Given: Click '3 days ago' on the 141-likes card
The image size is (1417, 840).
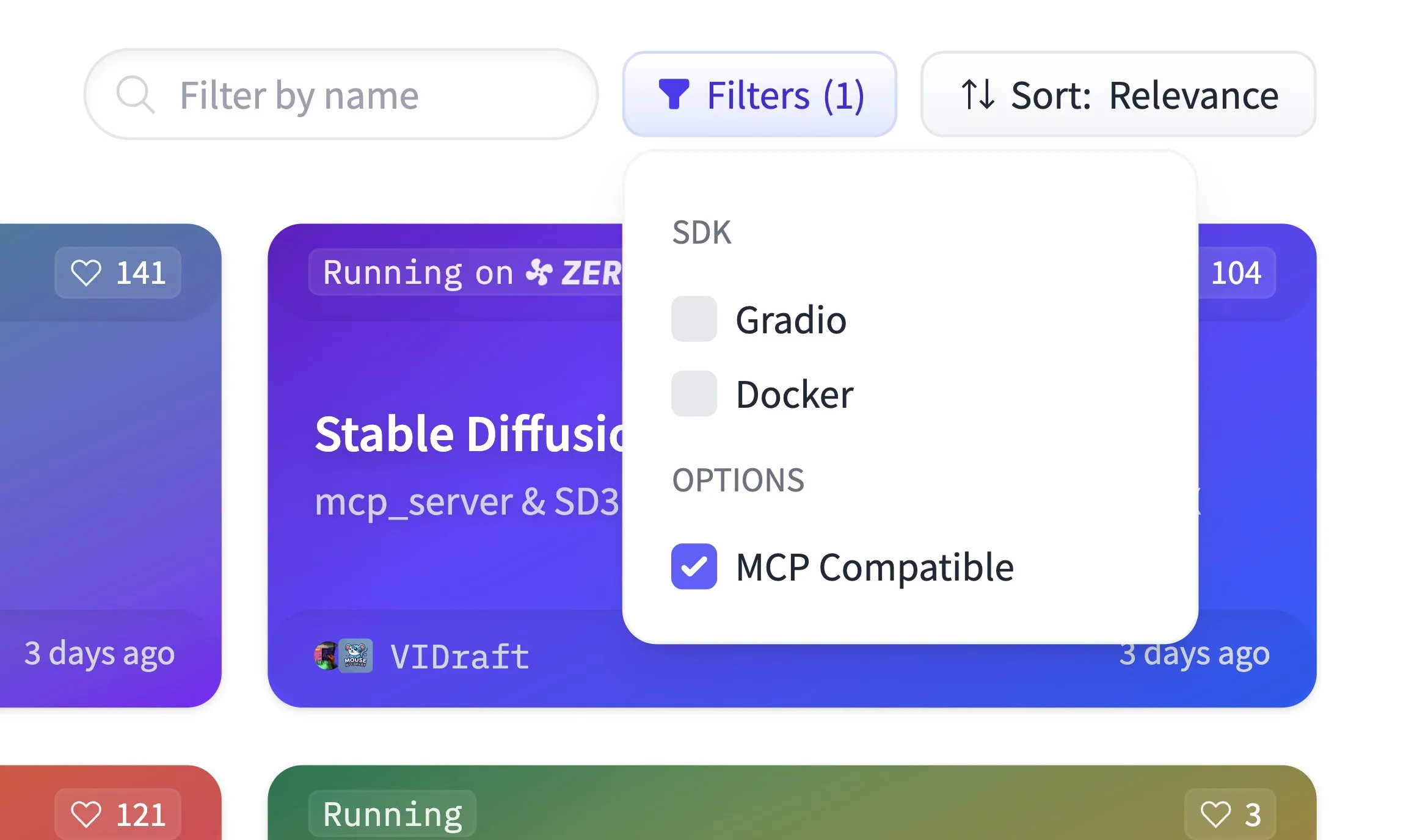Looking at the screenshot, I should (100, 653).
